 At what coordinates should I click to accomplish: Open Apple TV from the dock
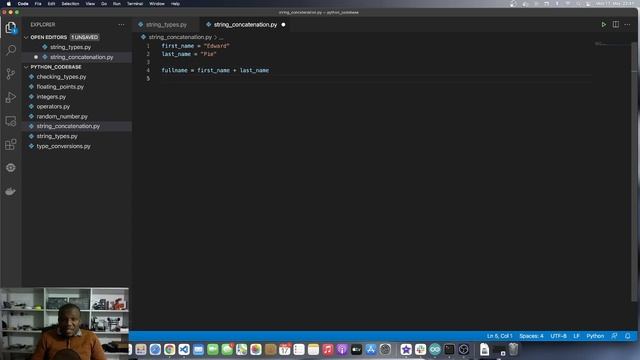(x=356, y=349)
